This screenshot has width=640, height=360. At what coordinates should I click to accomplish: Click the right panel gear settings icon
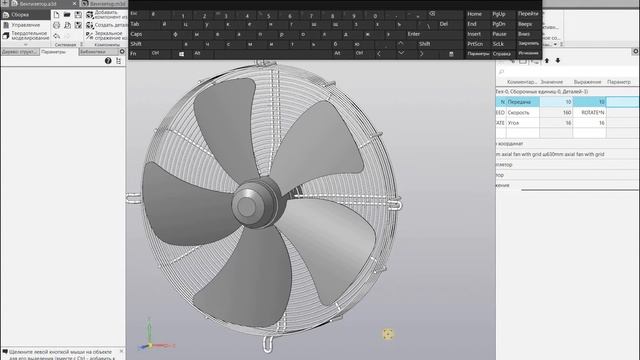[x=636, y=51]
